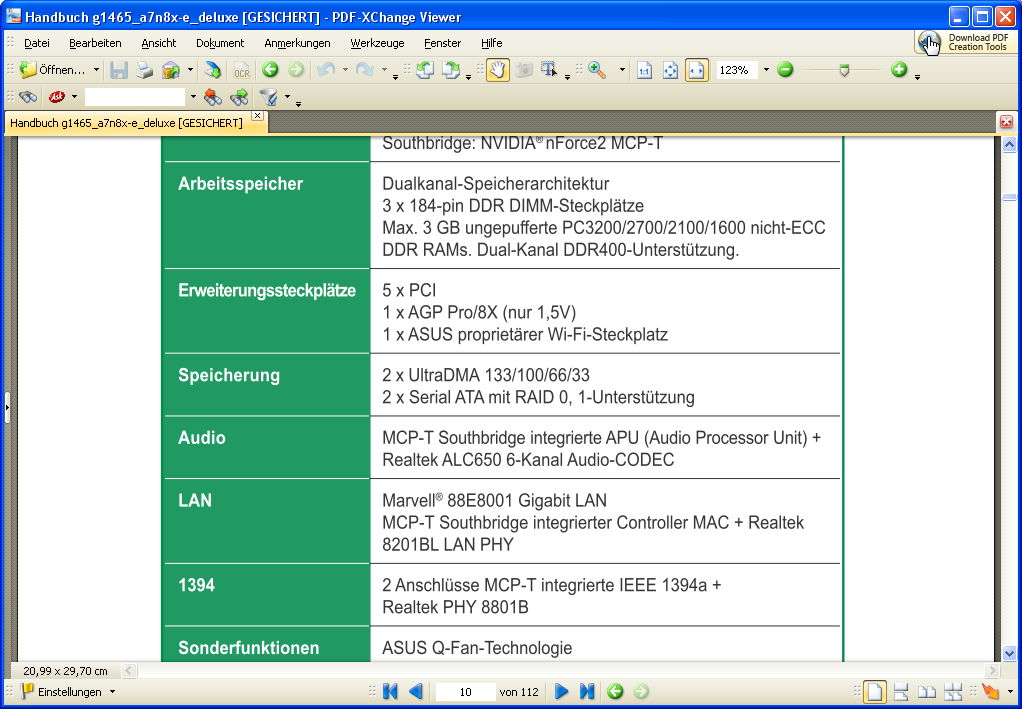
Task: Select continuous facing pages layout
Action: click(953, 692)
